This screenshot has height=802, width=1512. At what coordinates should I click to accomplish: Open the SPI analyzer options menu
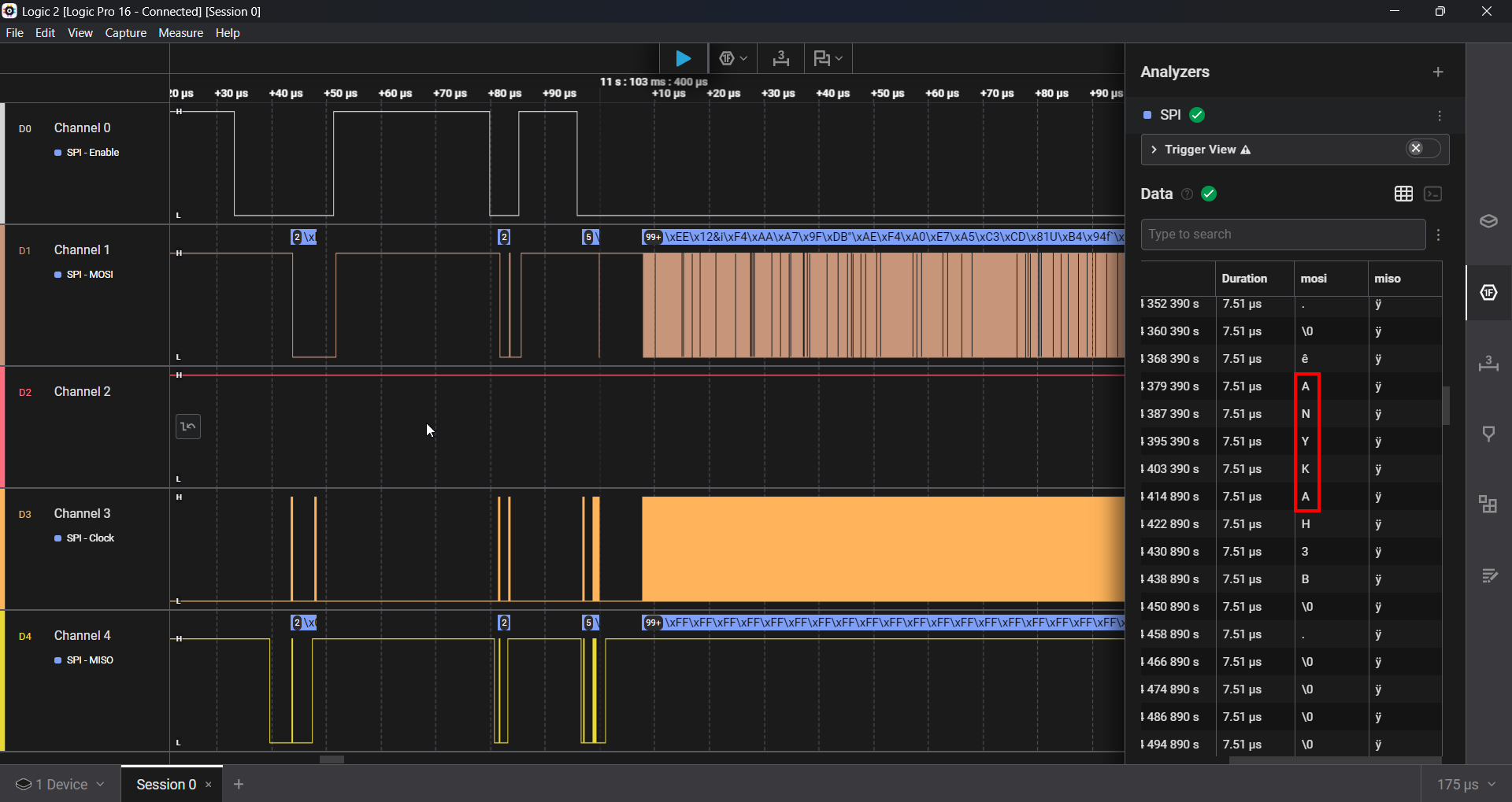point(1440,116)
